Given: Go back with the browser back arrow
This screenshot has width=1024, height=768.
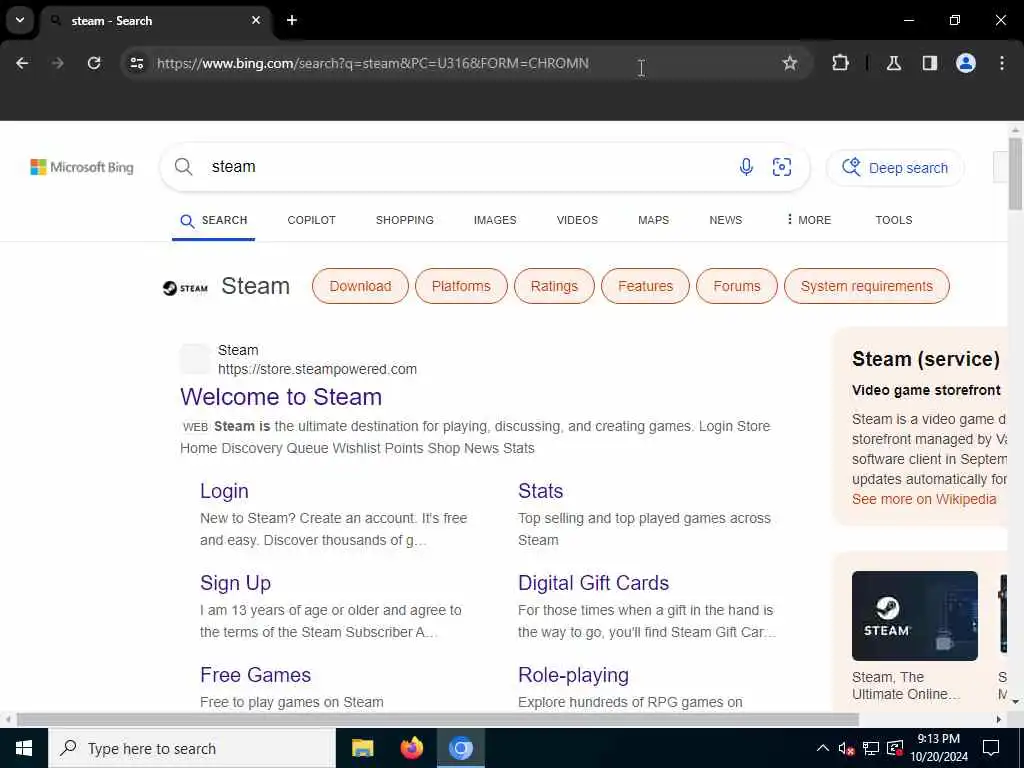Looking at the screenshot, I should [x=22, y=63].
